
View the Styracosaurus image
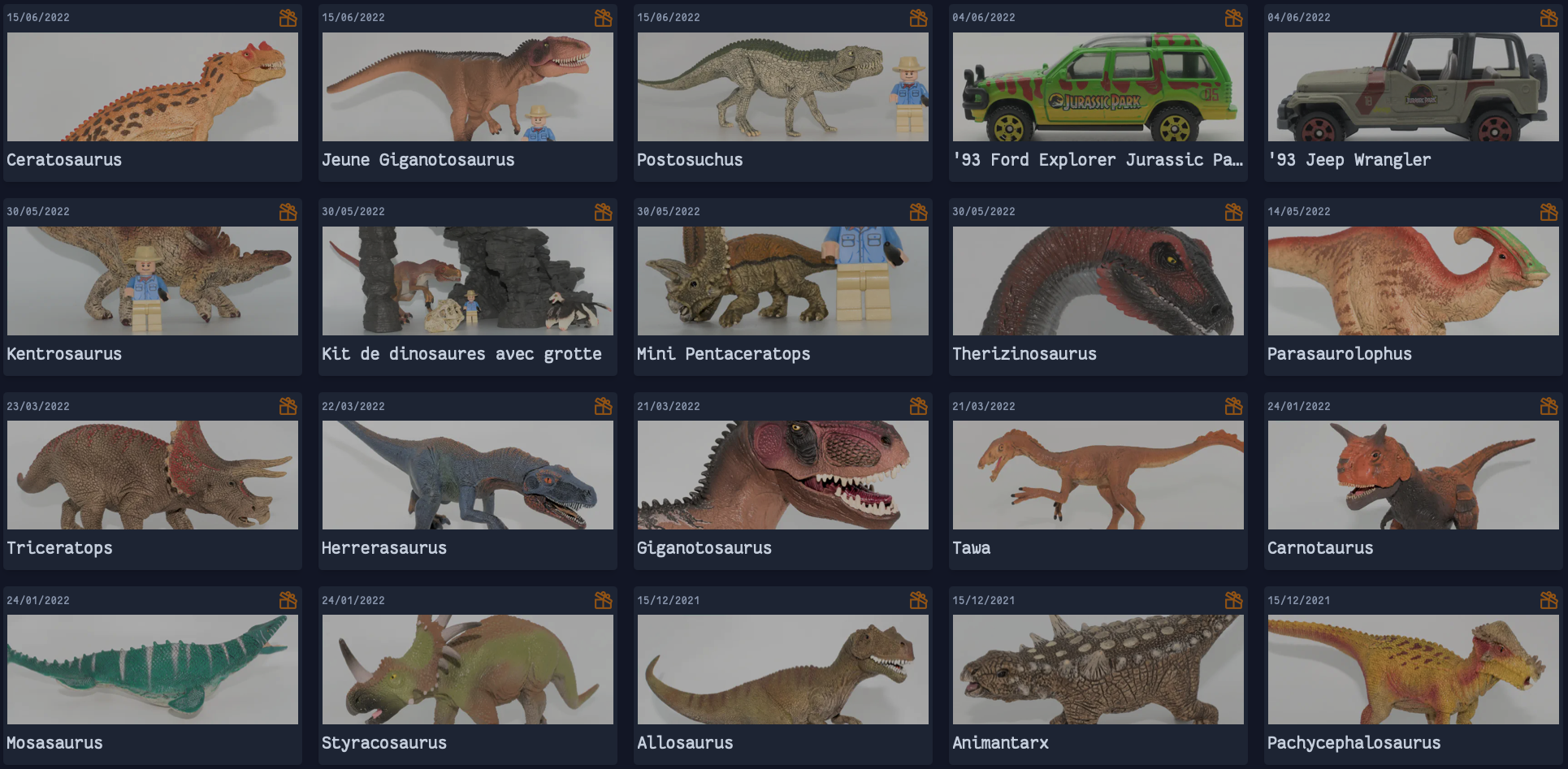467,669
